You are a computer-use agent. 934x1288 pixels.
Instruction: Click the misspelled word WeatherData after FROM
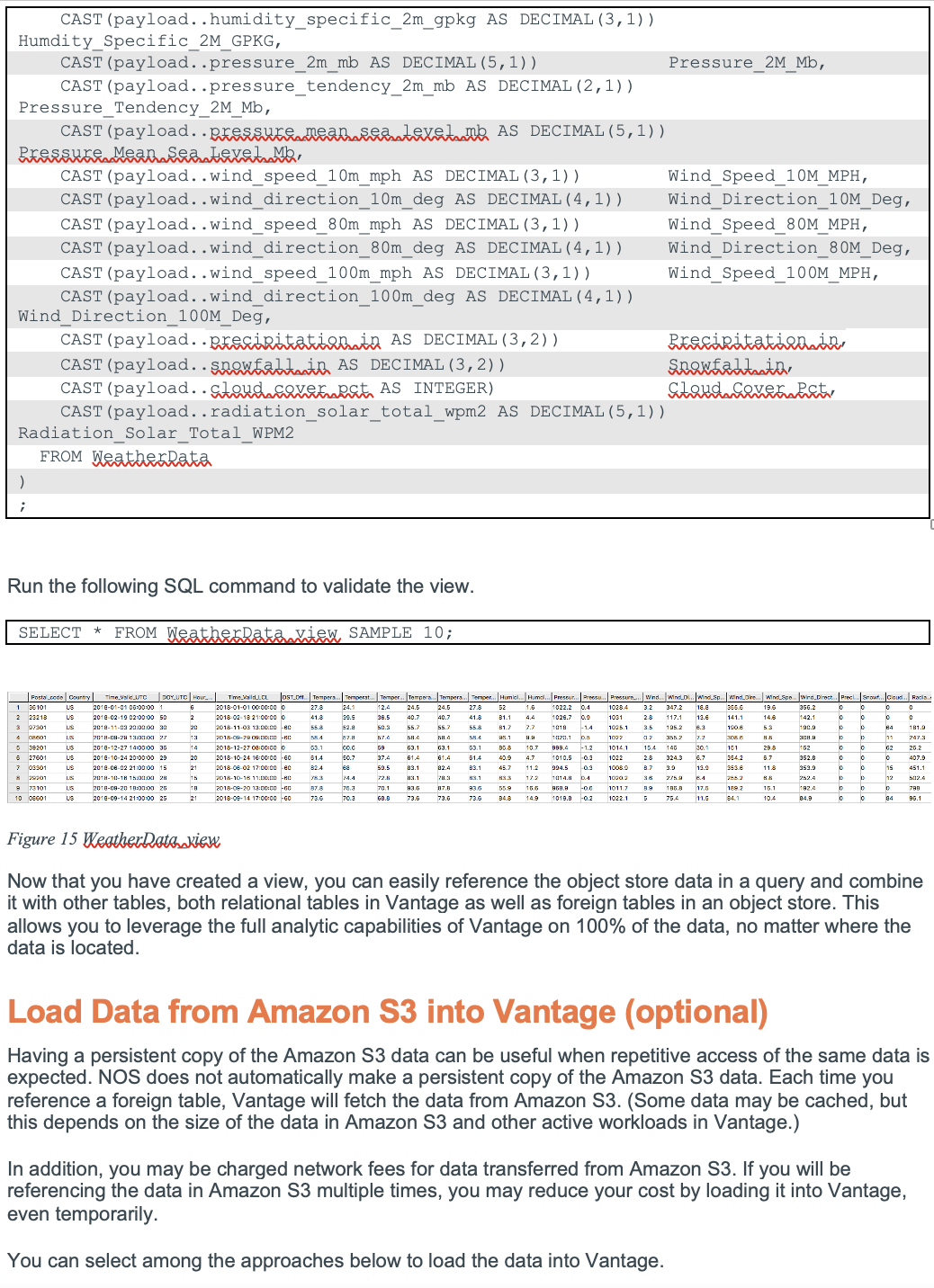click(151, 457)
